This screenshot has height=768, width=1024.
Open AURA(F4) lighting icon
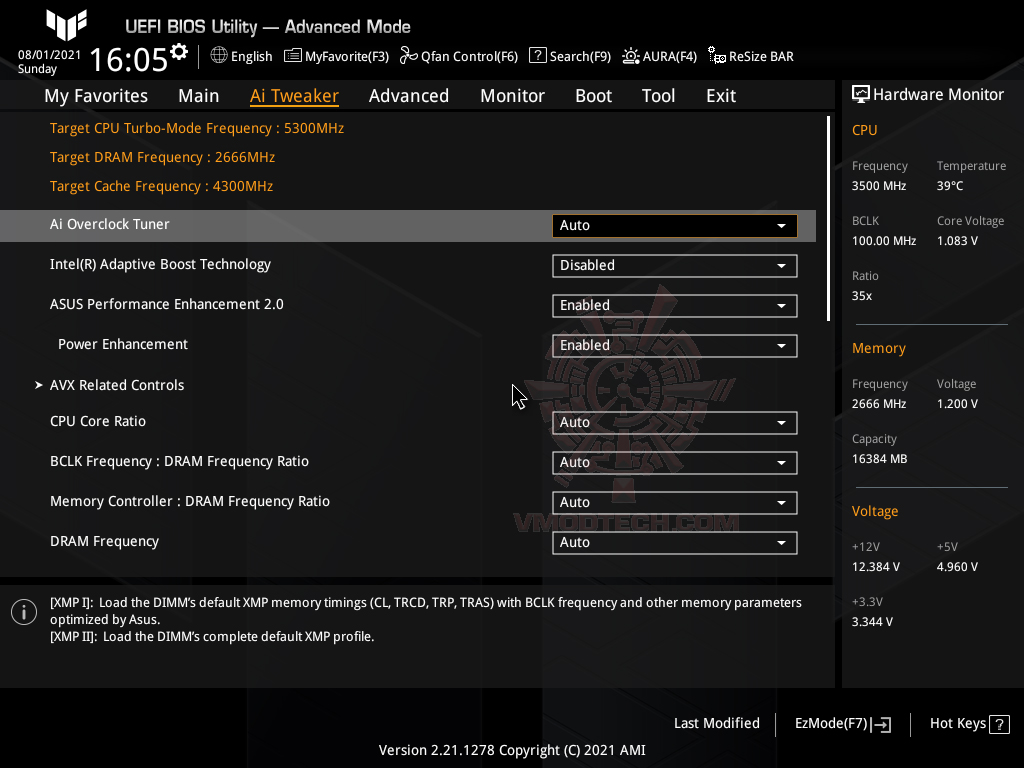point(631,56)
